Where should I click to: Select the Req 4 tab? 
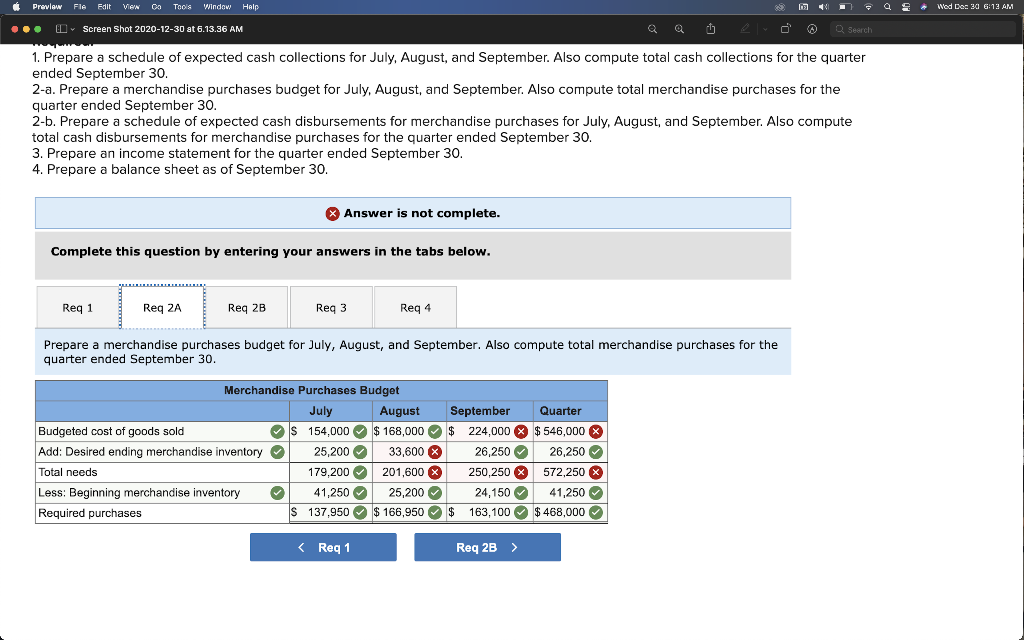coord(414,307)
